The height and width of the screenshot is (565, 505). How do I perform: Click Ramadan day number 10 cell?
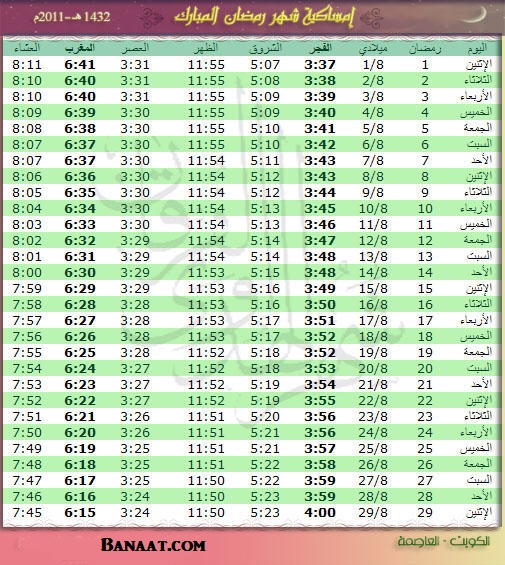coord(425,209)
